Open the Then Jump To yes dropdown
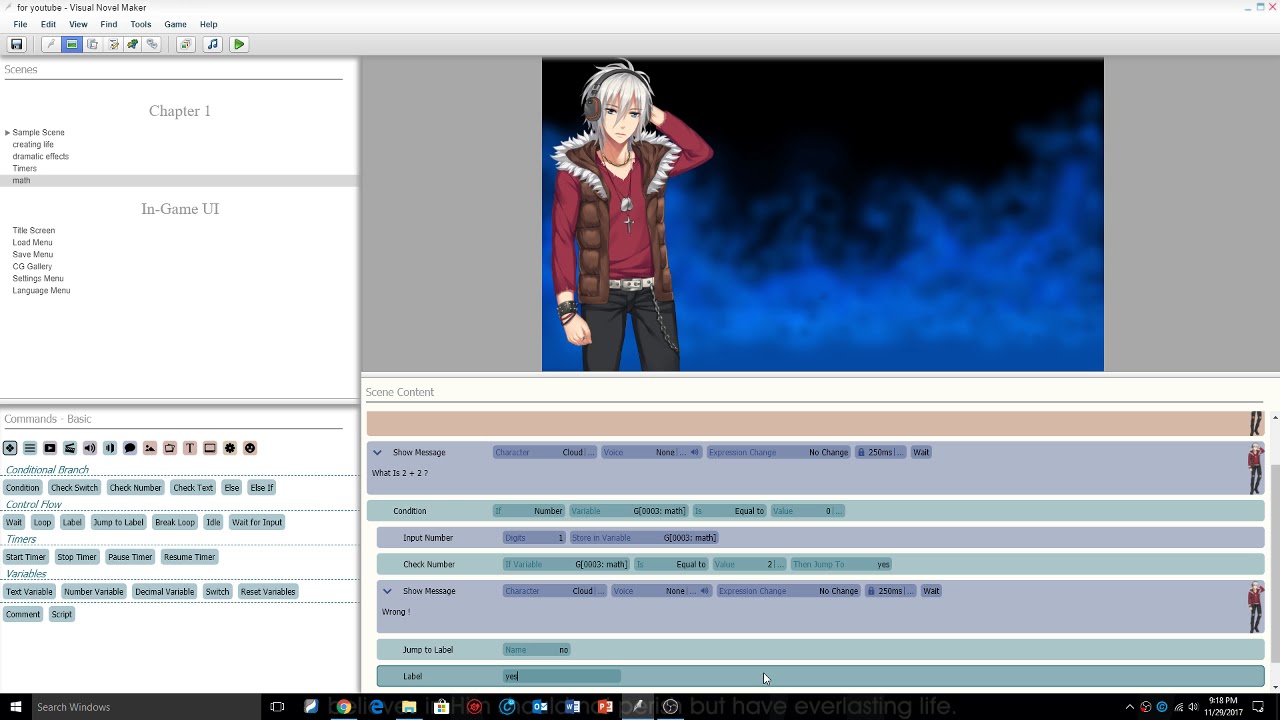 (841, 564)
